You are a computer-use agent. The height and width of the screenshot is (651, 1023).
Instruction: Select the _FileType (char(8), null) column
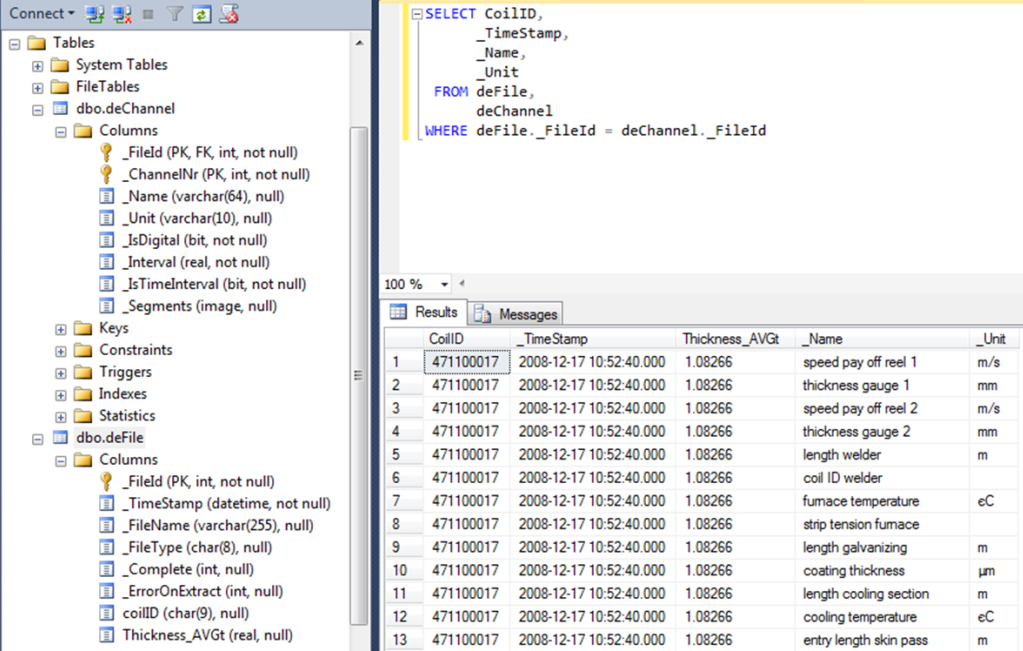coord(196,547)
